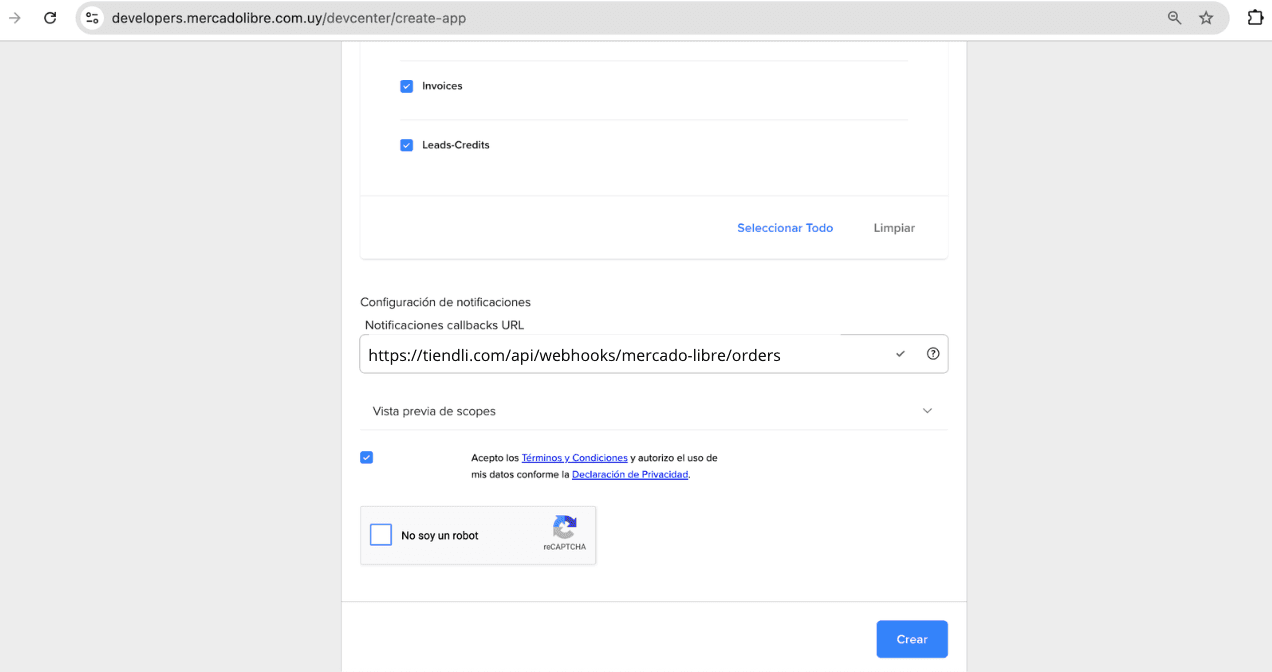
Task: Open site information icon in address bar
Action: pos(92,18)
